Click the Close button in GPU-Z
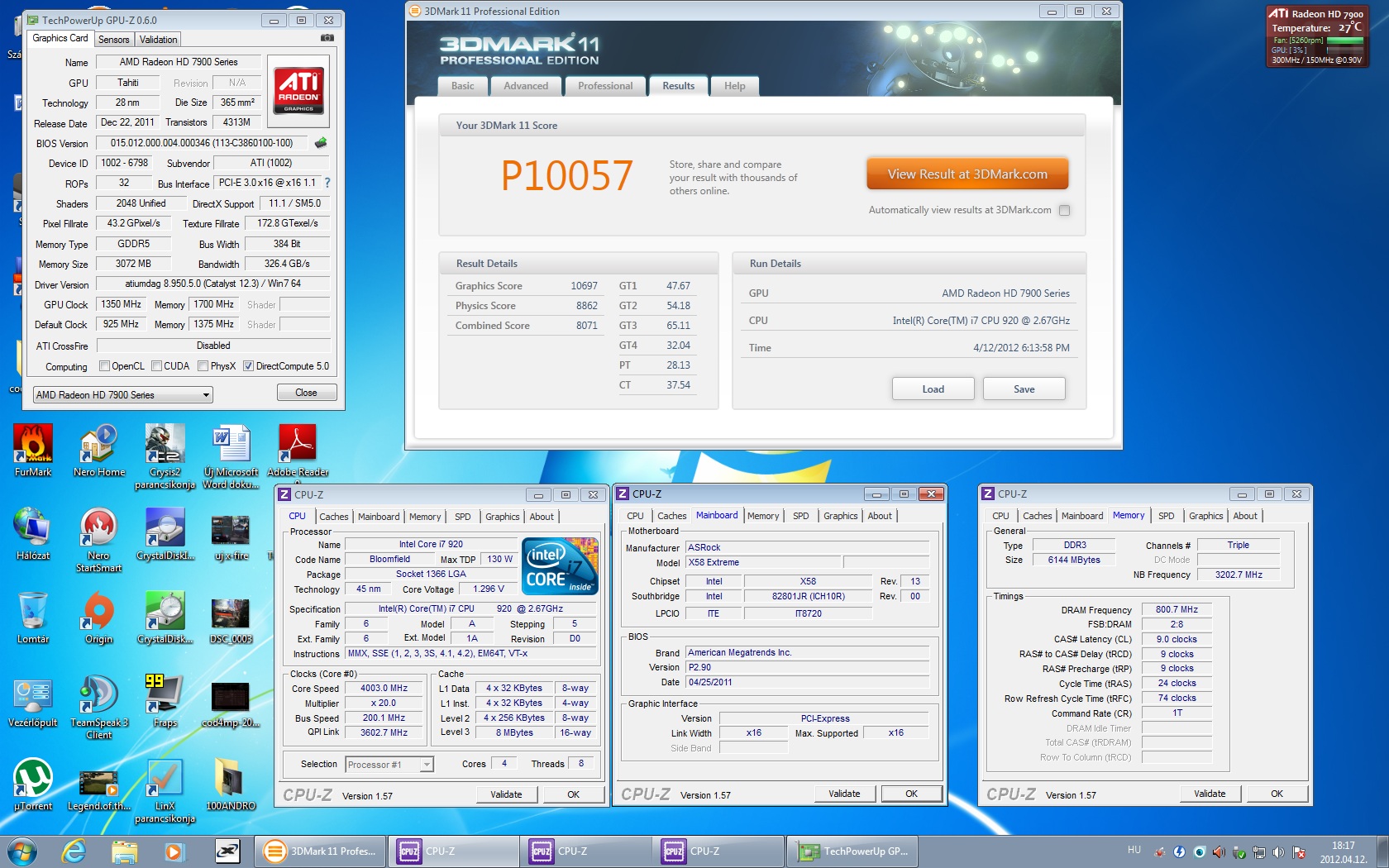 pos(306,393)
